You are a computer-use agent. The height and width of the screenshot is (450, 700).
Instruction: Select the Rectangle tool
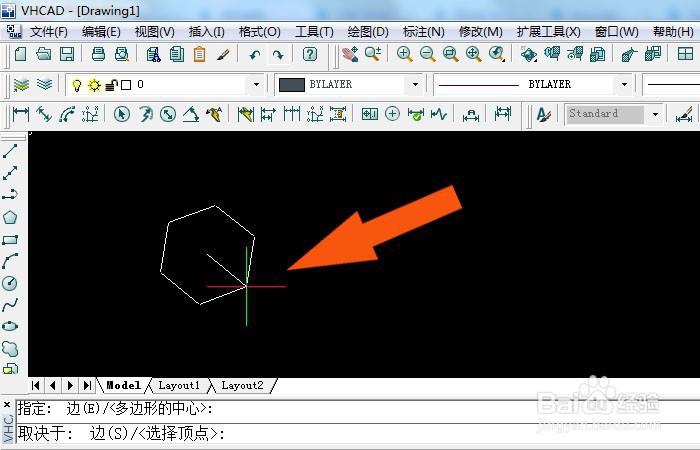pyautogui.click(x=10, y=240)
